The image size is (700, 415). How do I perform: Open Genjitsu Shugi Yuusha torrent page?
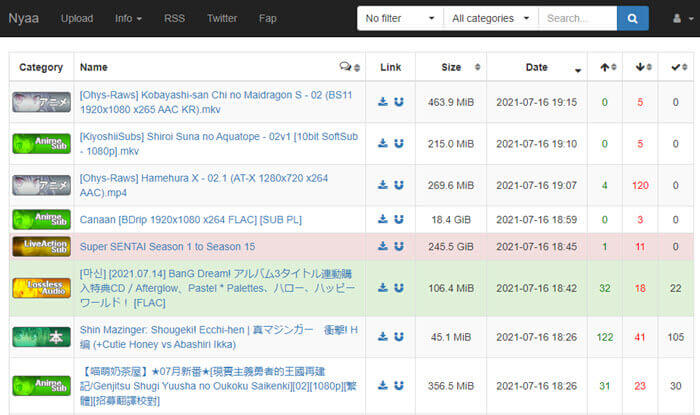click(218, 386)
